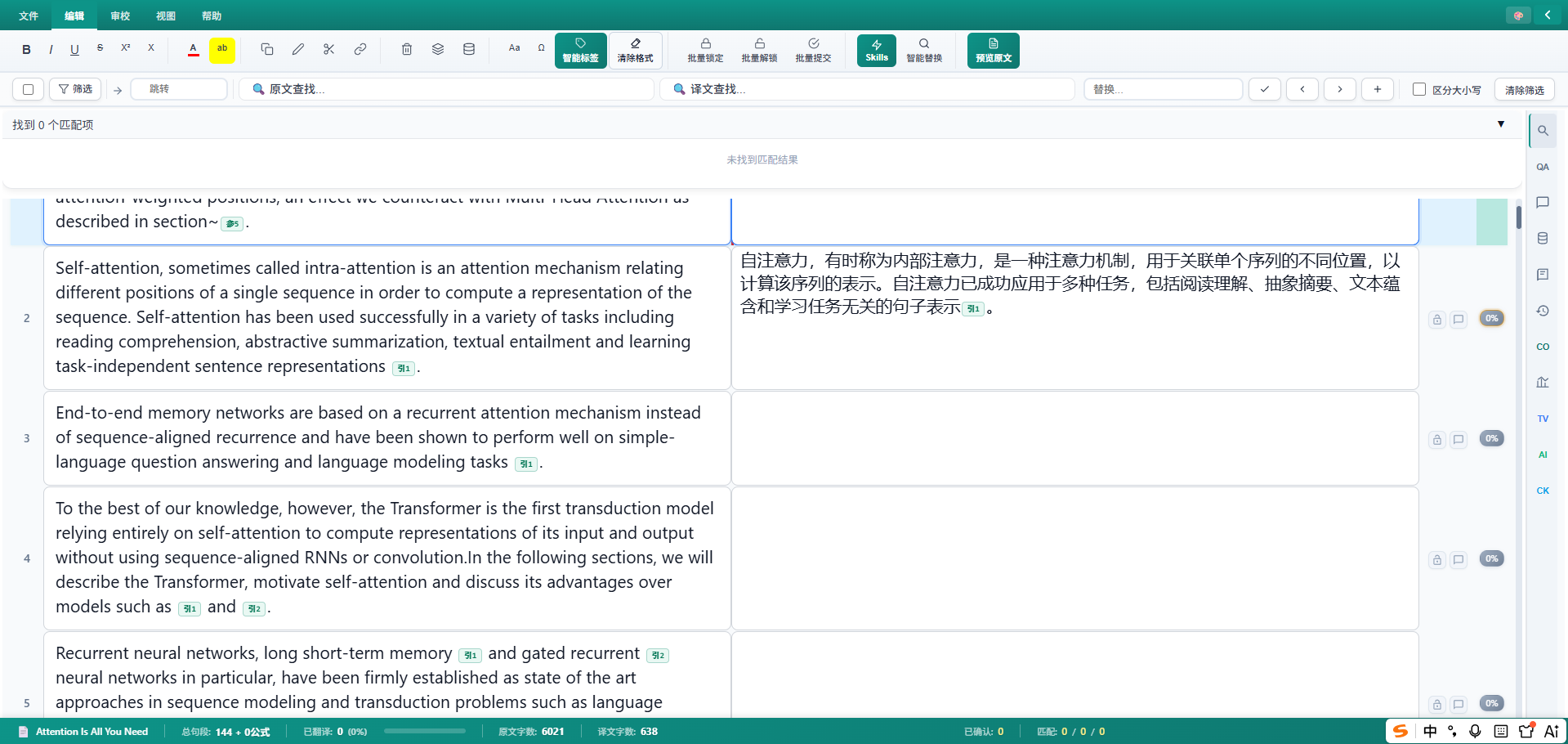Click the 替换 replace input field

[1164, 89]
